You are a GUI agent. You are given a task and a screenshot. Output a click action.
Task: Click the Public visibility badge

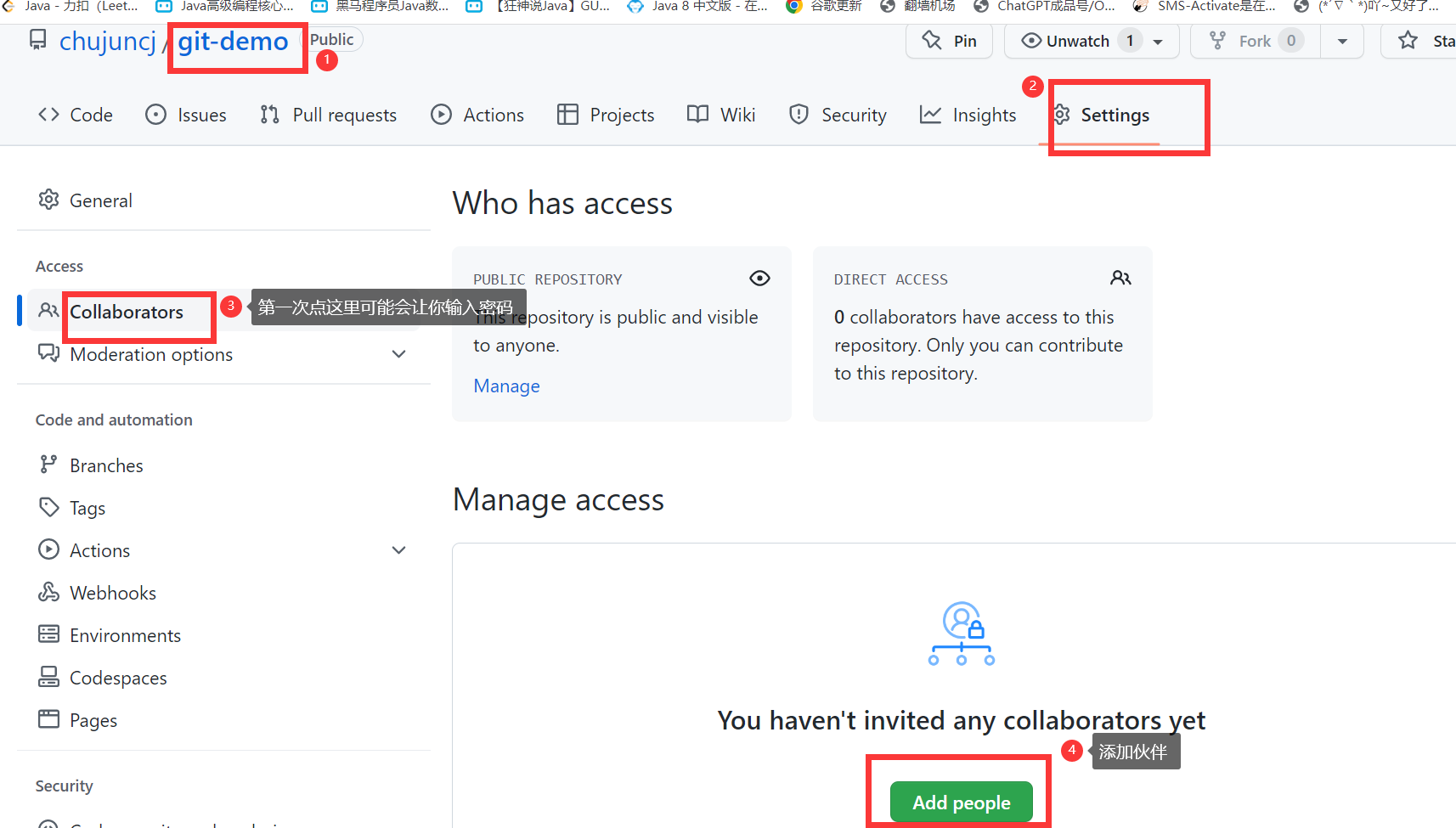tap(331, 39)
